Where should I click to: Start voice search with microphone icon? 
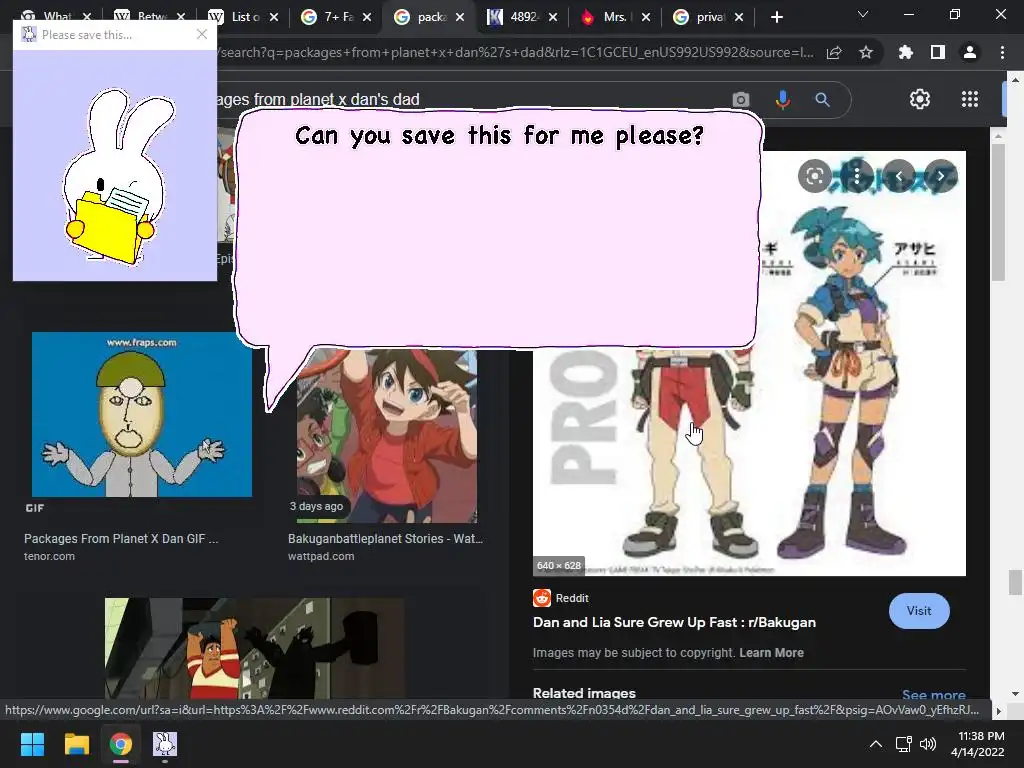[782, 99]
